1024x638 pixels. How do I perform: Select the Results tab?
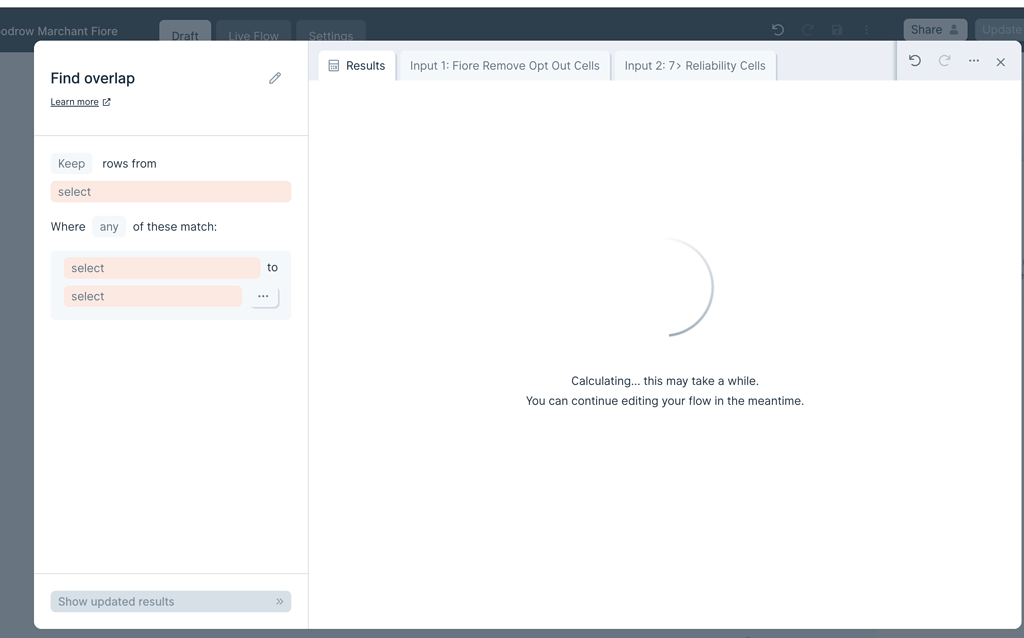coord(360,64)
